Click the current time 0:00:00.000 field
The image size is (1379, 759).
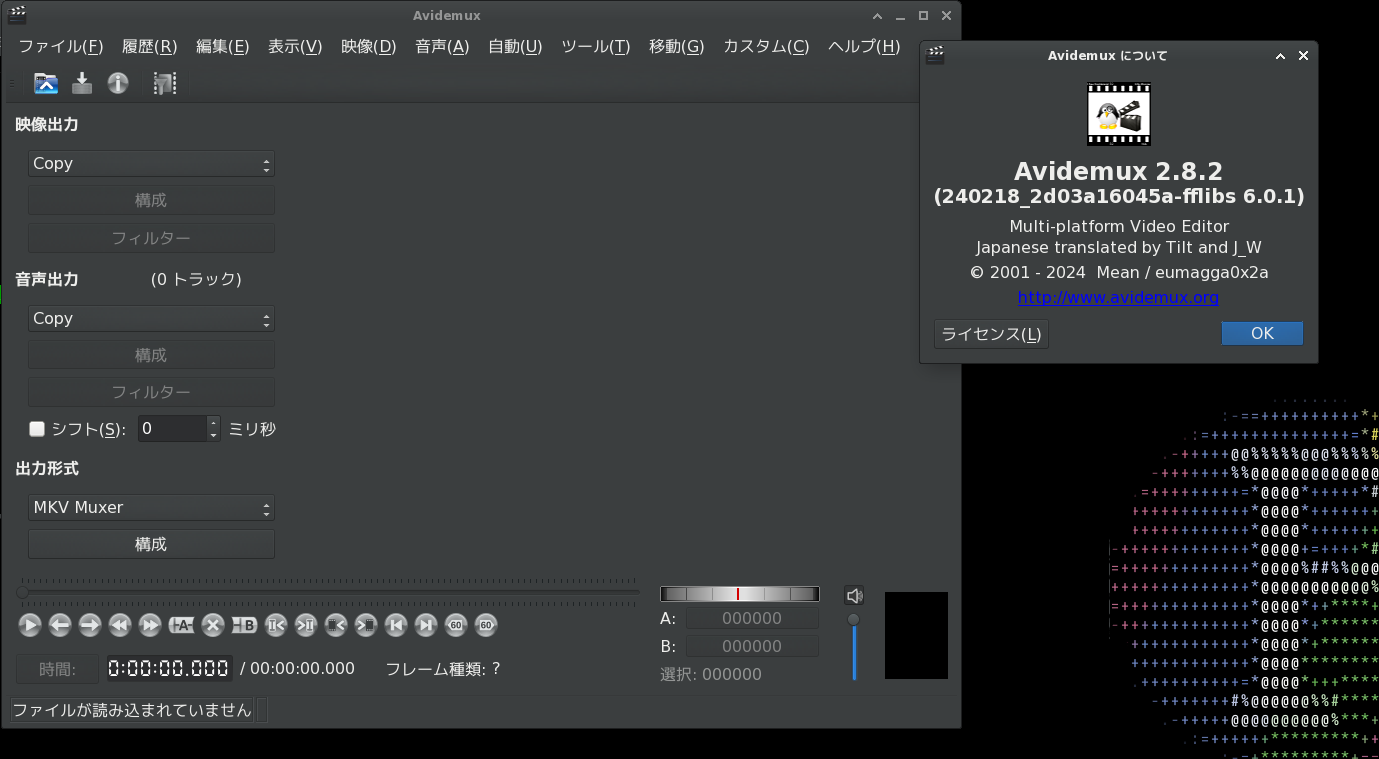pyautogui.click(x=169, y=669)
